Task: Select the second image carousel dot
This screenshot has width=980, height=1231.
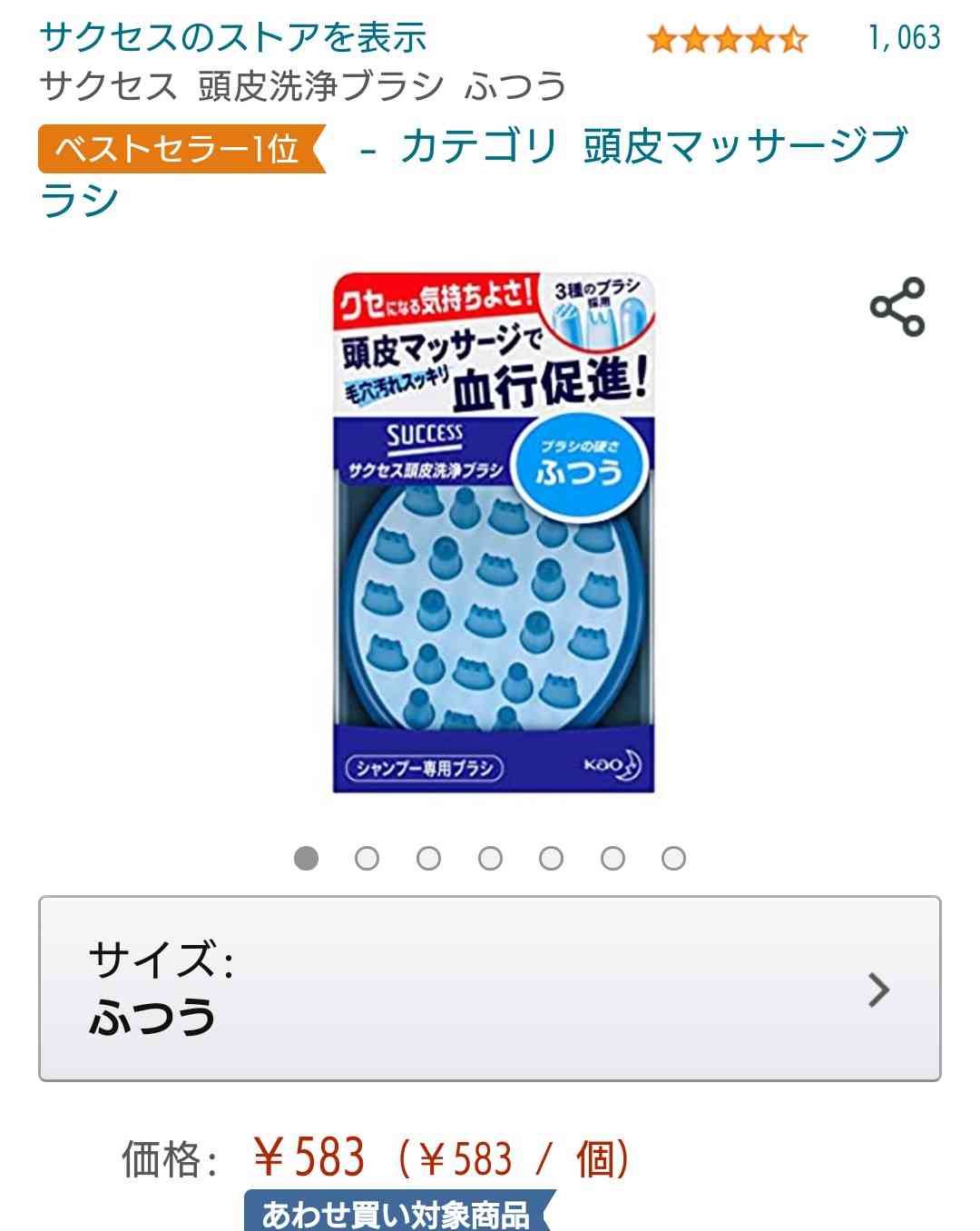Action: point(367,858)
